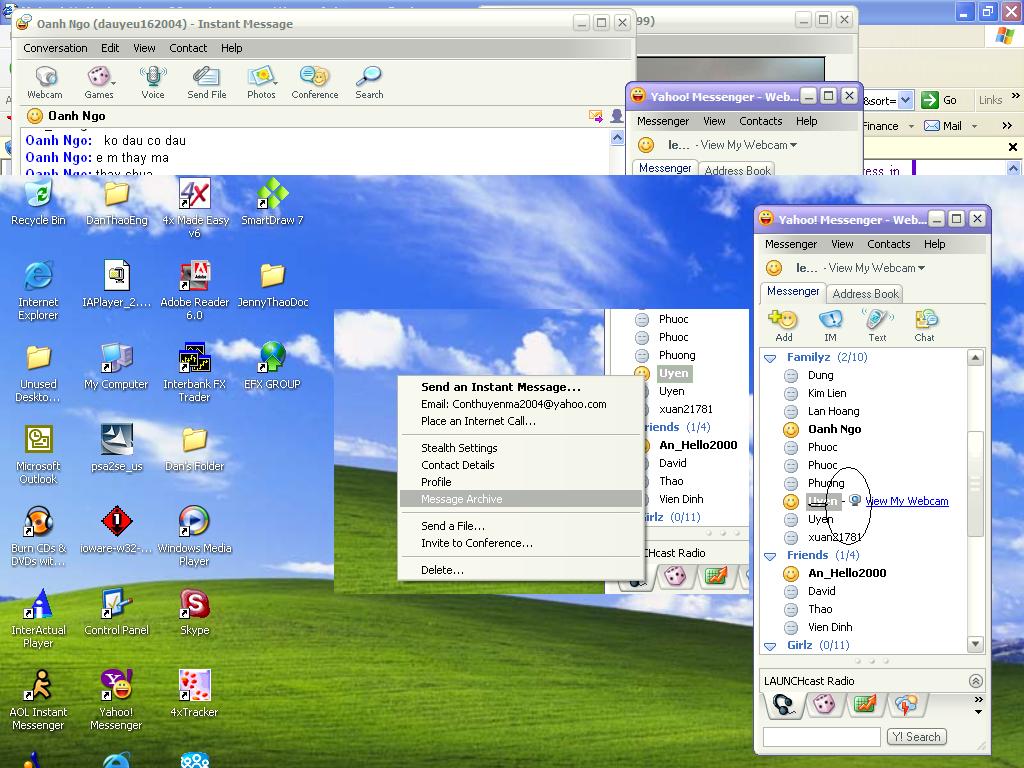The height and width of the screenshot is (768, 1024).
Task: Collapse the LAUNCHcast Radio panel
Action: [x=976, y=681]
